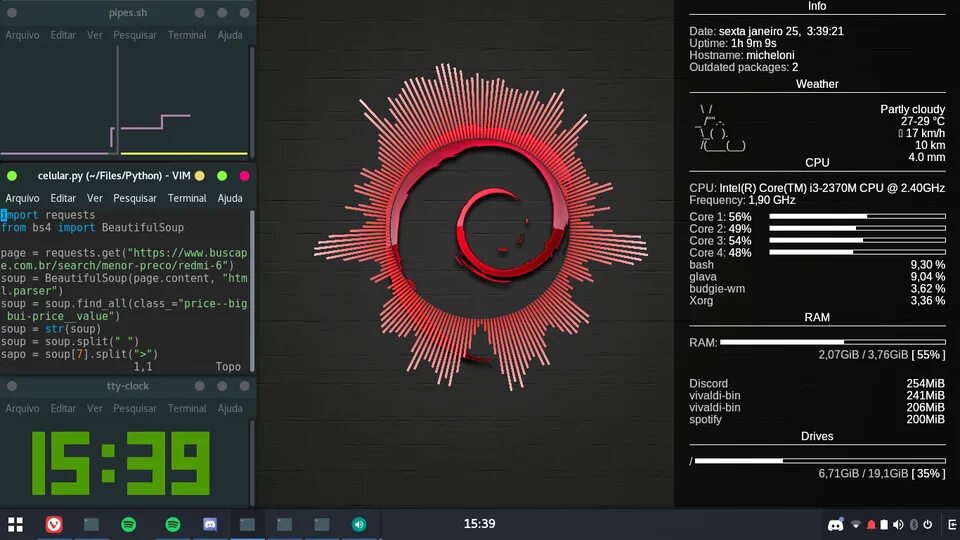Click the Spotify icon next to Discord
Screen dimensions: 960x540
click(173, 524)
